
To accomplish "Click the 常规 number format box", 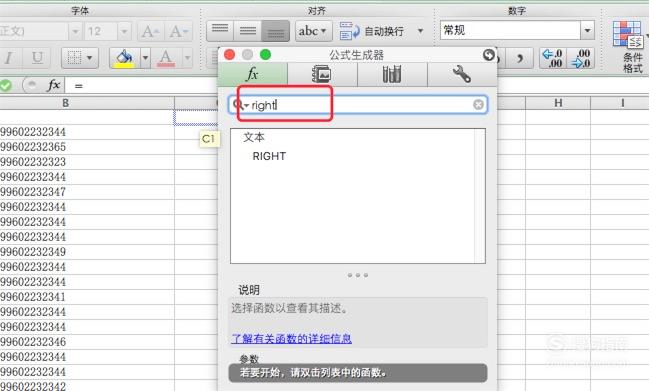I will [x=510, y=30].
